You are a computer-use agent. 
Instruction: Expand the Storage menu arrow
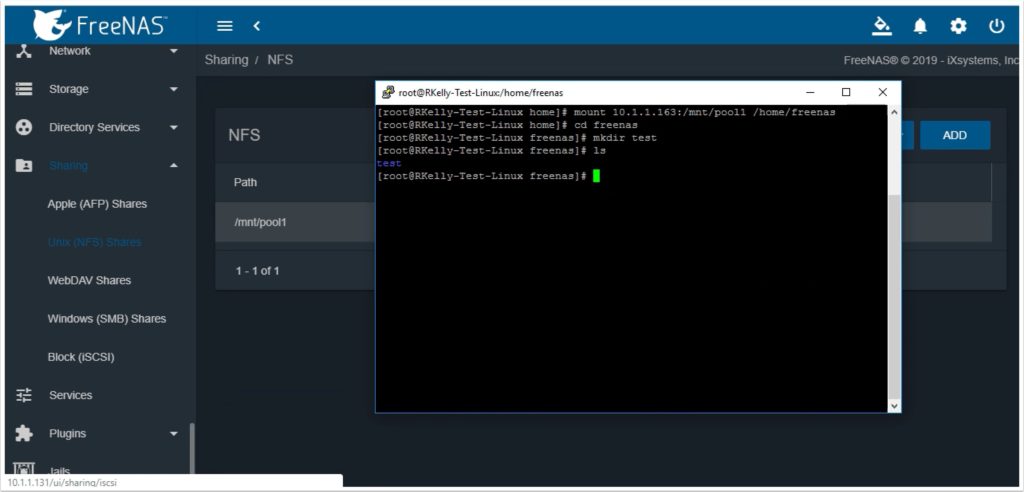coord(174,89)
